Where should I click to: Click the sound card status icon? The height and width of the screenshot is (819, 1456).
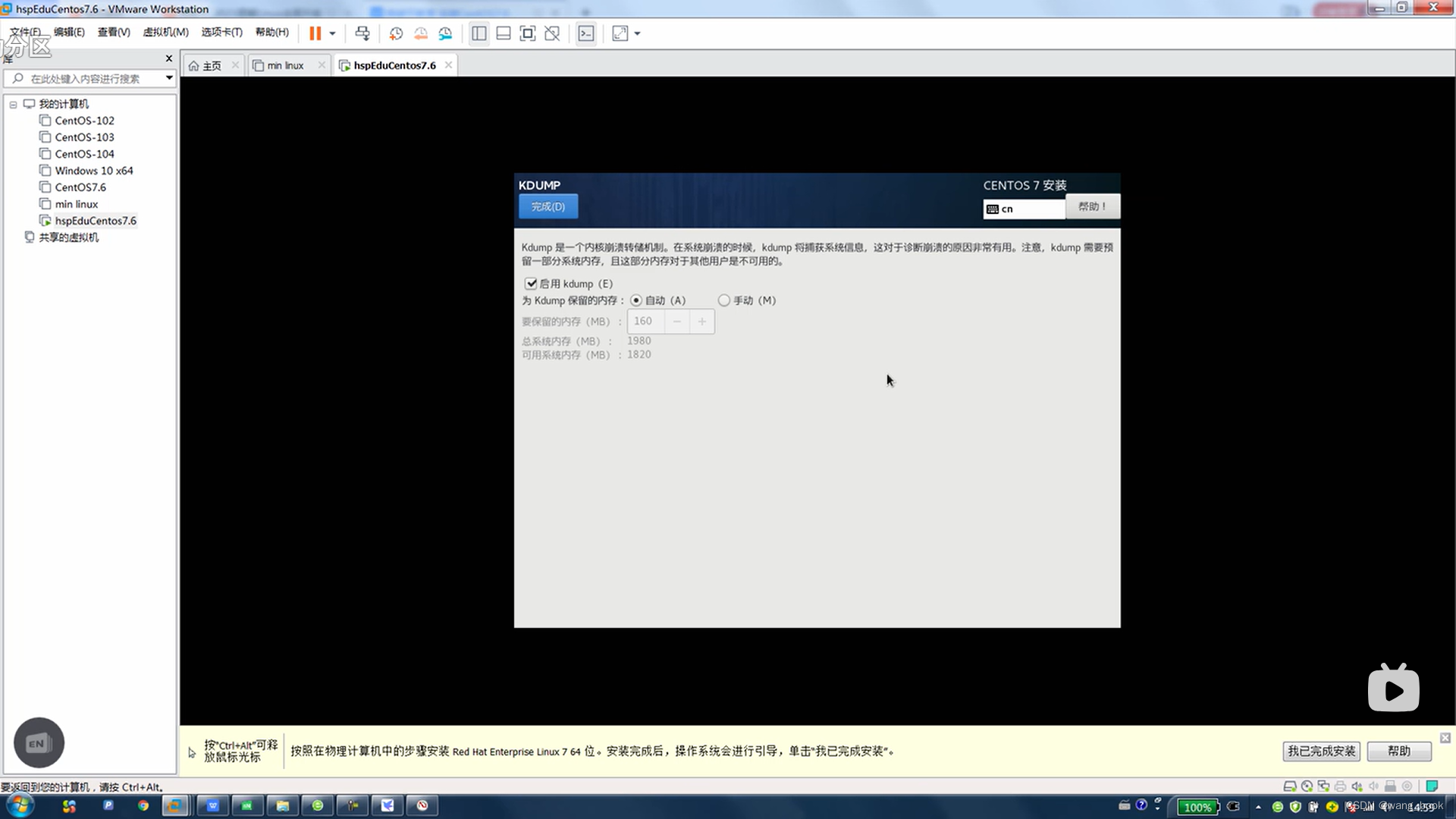coord(1357,786)
